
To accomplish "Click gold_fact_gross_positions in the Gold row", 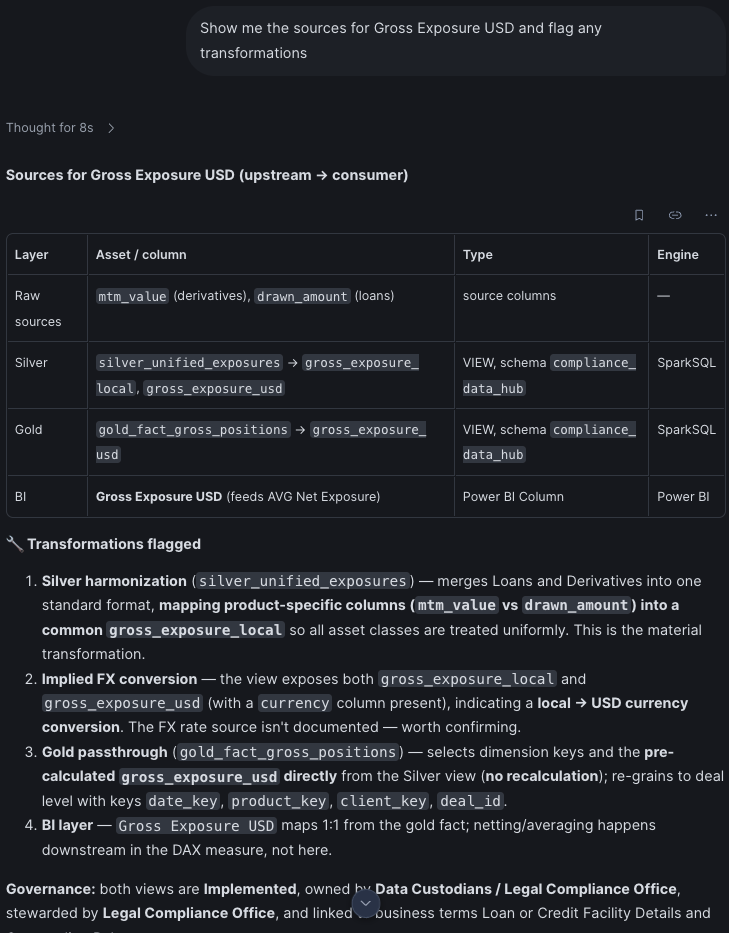I will point(193,430).
